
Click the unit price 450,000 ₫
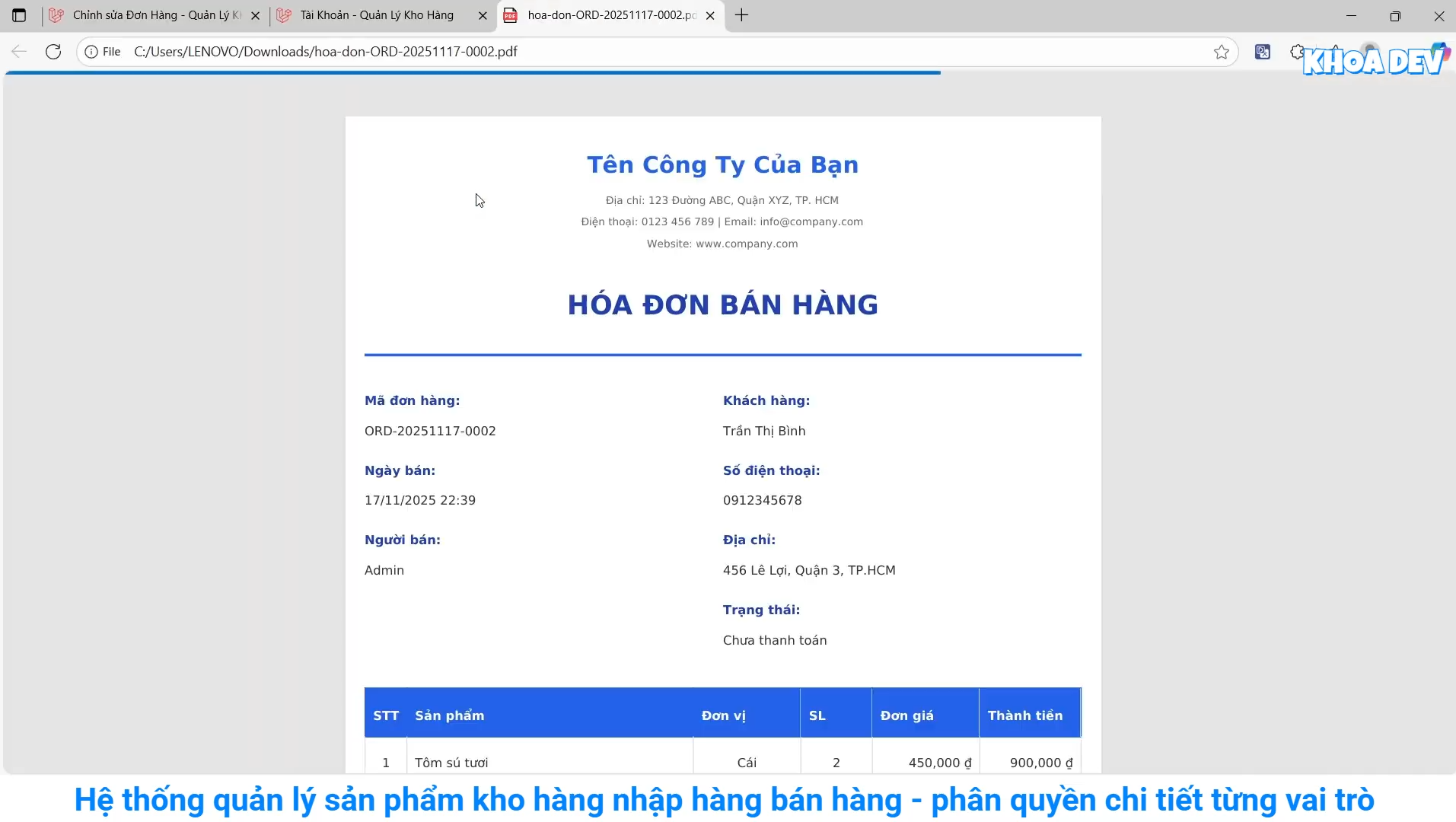pyautogui.click(x=940, y=763)
